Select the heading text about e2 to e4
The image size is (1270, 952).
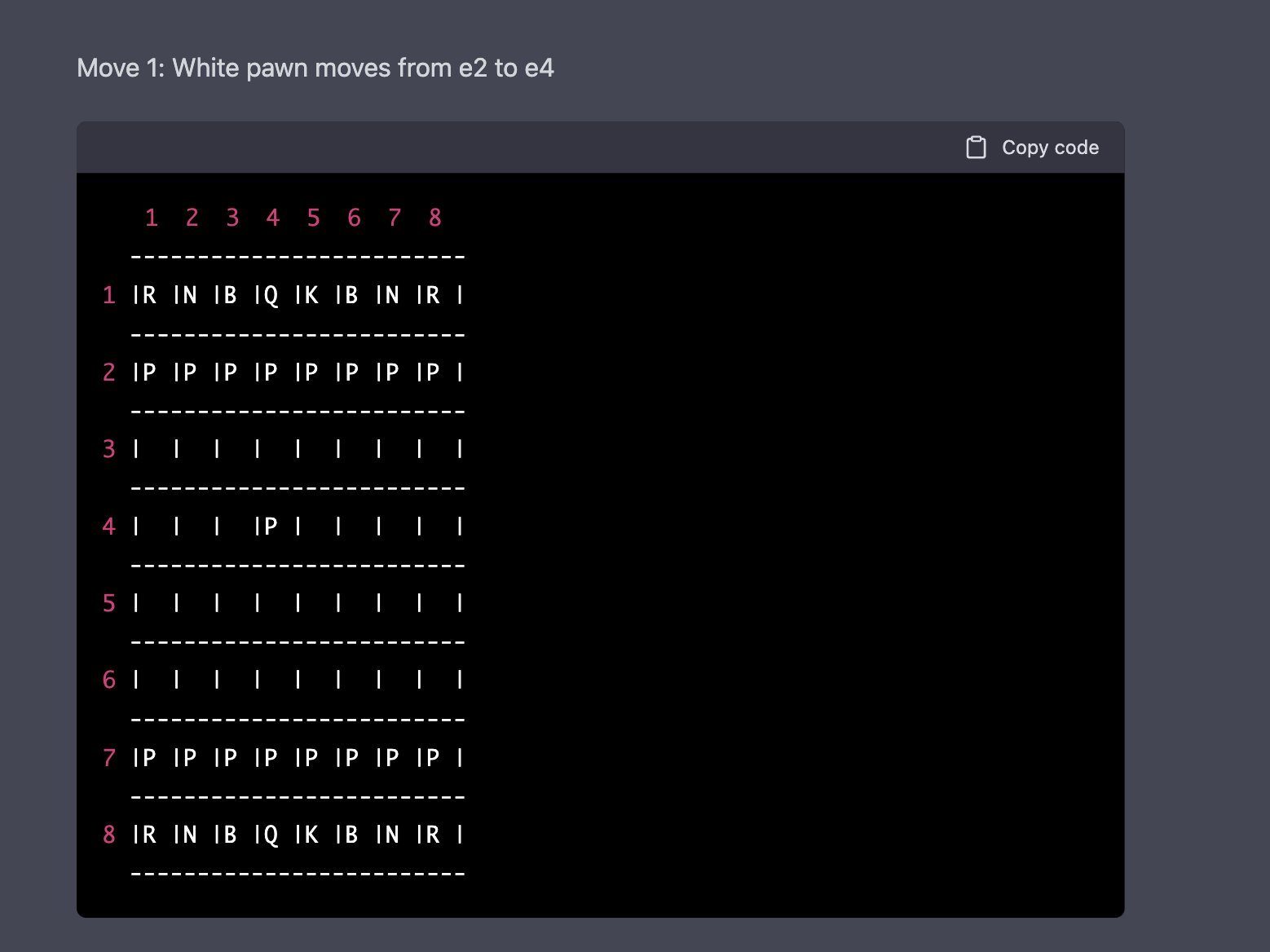coord(315,68)
